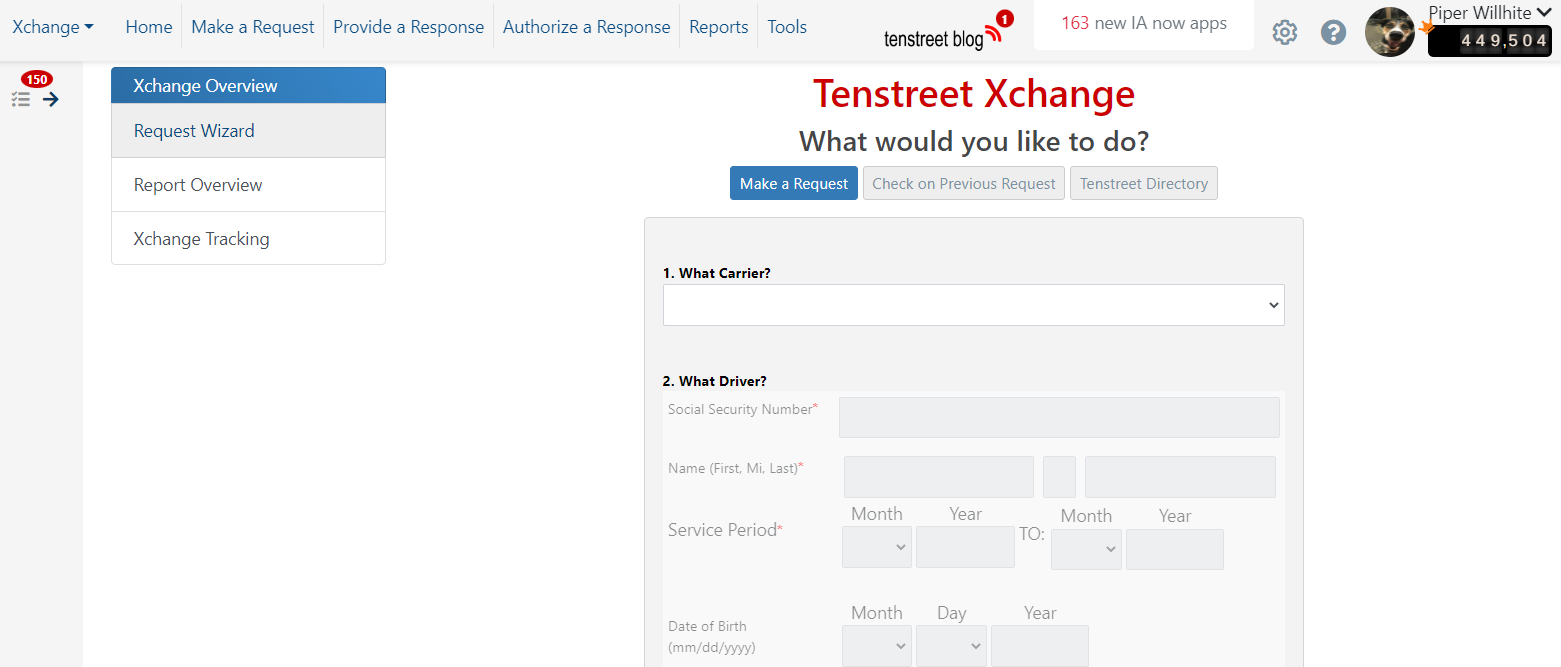The image size is (1561, 667).
Task: Click Service Period end Year field
Action: click(1175, 549)
